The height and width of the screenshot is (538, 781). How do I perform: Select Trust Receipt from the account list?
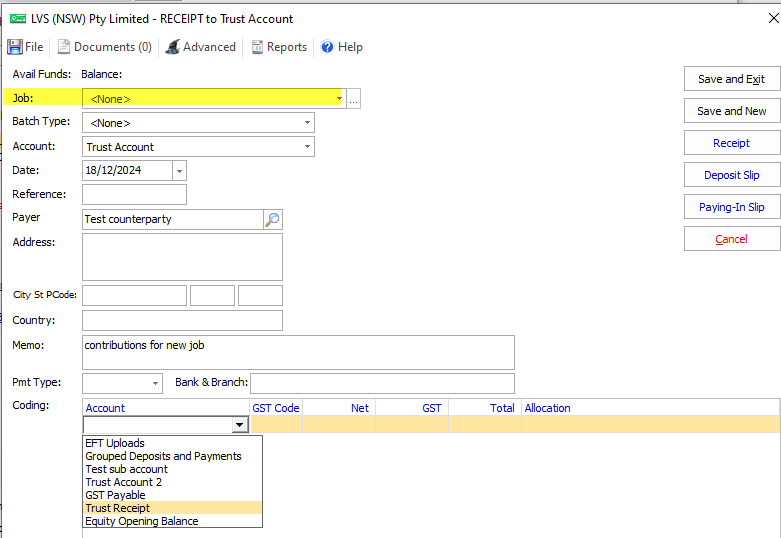118,508
